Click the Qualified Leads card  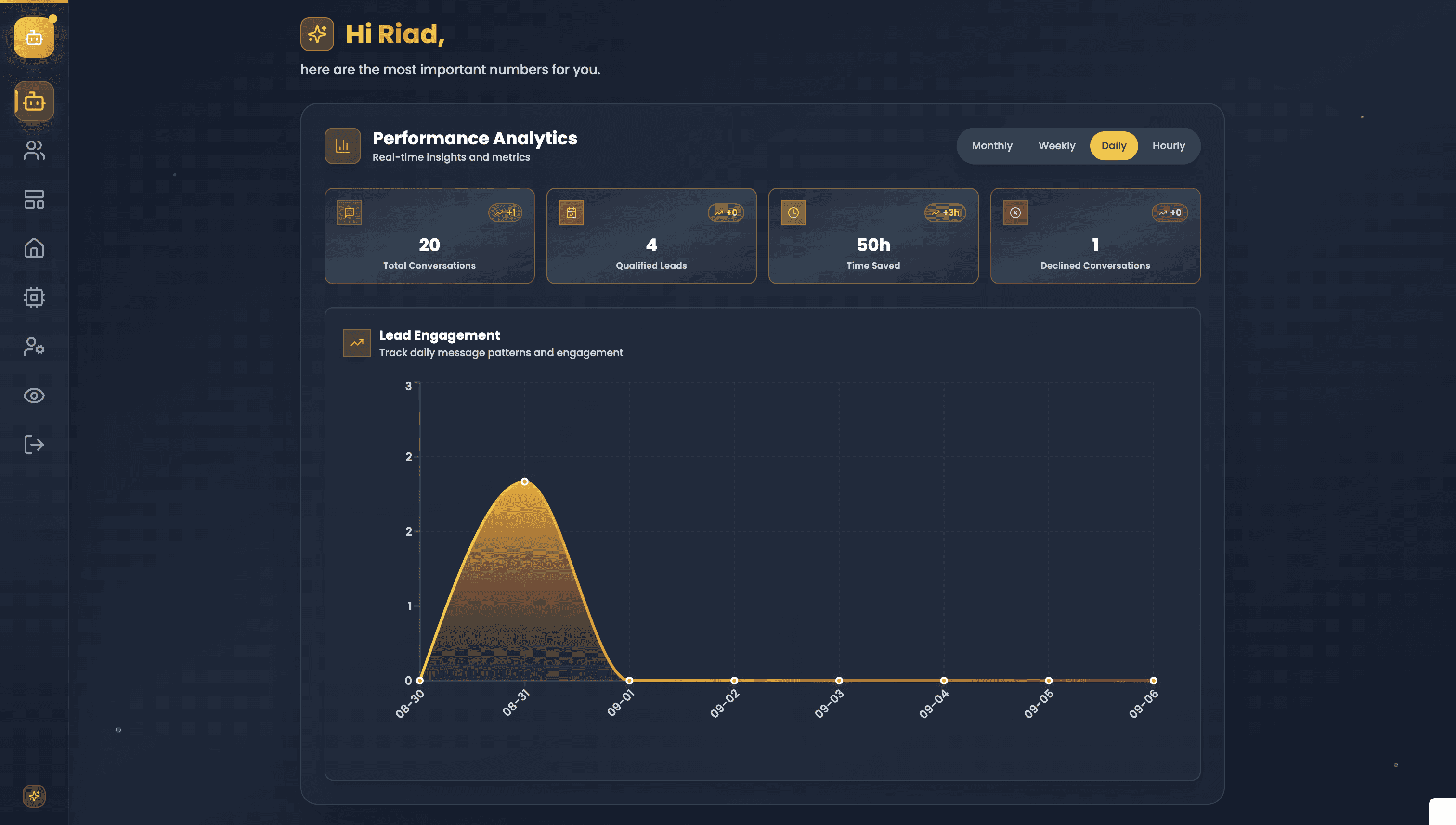click(x=651, y=236)
